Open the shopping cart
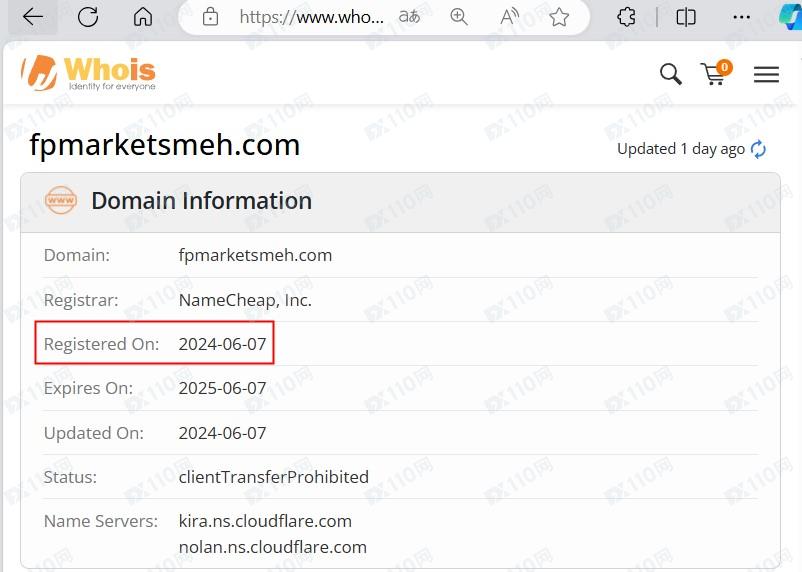The image size is (802, 572). [x=714, y=74]
